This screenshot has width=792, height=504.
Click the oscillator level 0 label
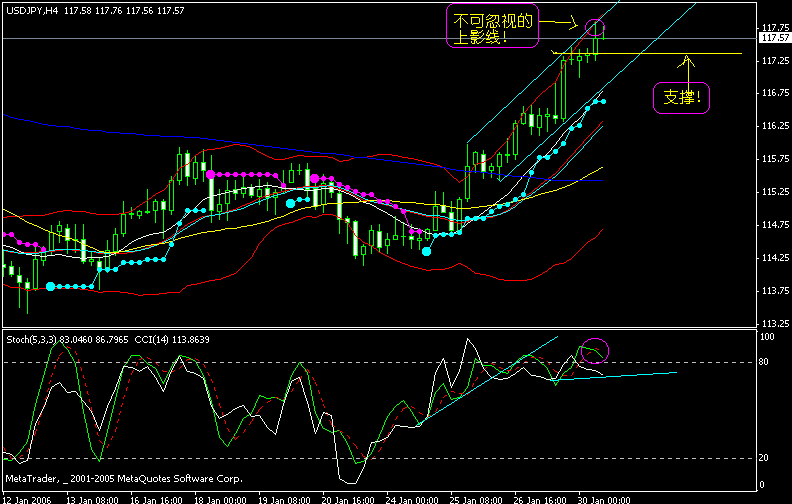[x=762, y=485]
